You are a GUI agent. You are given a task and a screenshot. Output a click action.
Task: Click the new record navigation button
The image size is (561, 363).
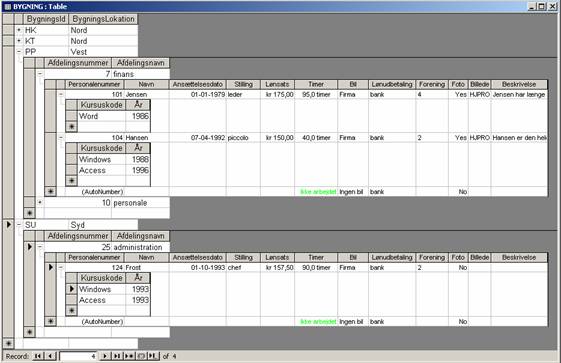[129, 356]
